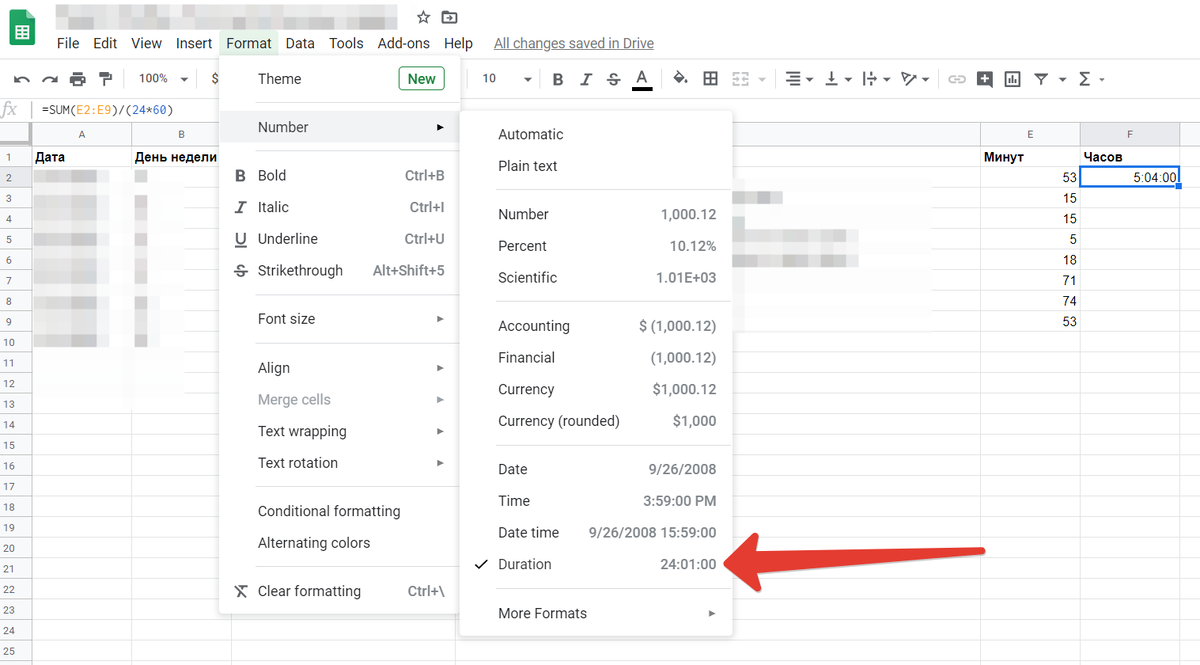This screenshot has width=1200, height=665.
Task: Open the Text wrapping toolbar dropdown
Action: (875, 79)
